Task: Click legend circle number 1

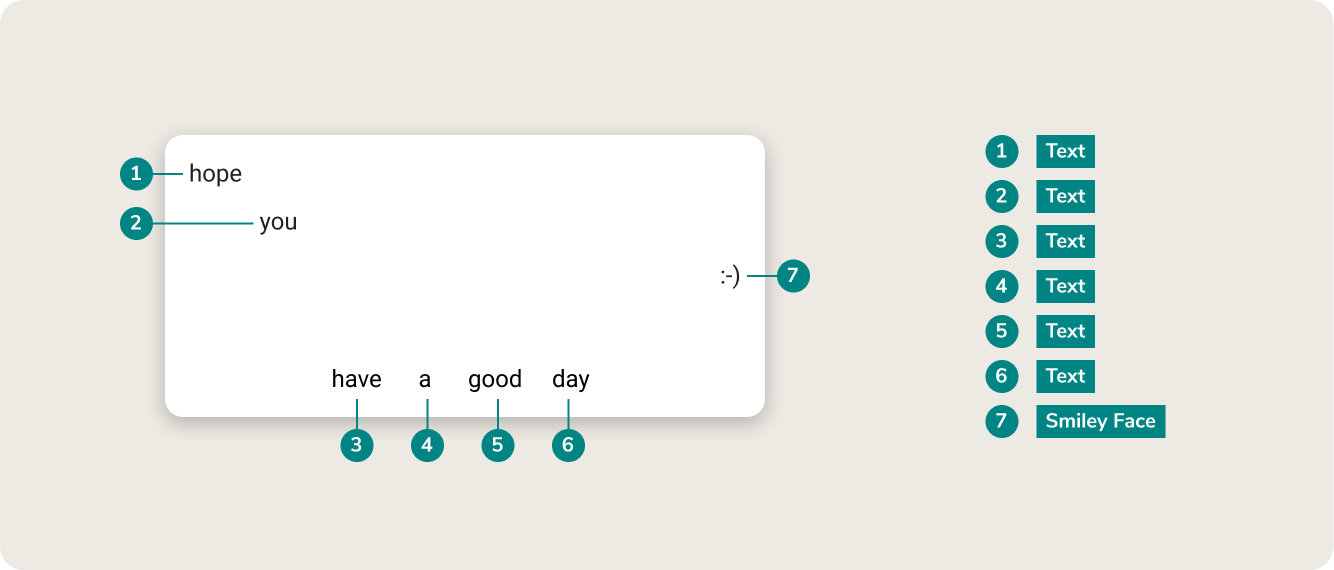Action: [1002, 151]
